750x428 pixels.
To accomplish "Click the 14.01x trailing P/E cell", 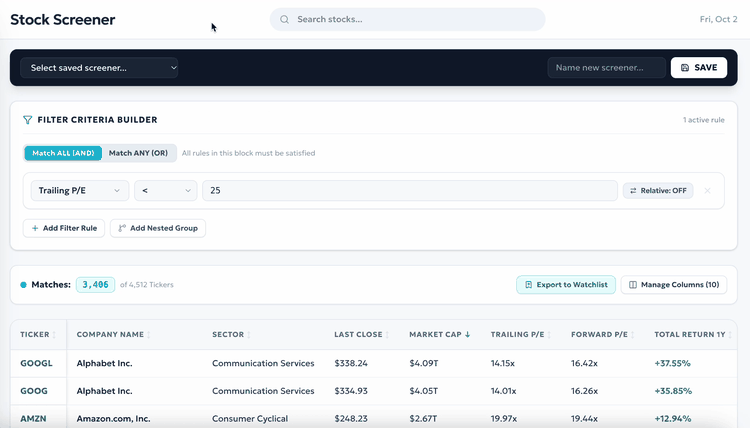I will click(504, 391).
